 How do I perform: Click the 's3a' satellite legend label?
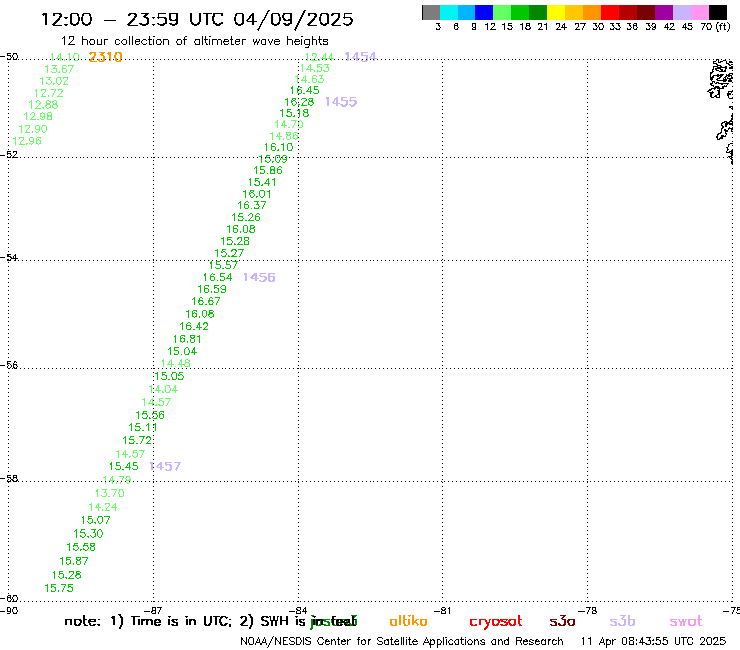click(562, 621)
